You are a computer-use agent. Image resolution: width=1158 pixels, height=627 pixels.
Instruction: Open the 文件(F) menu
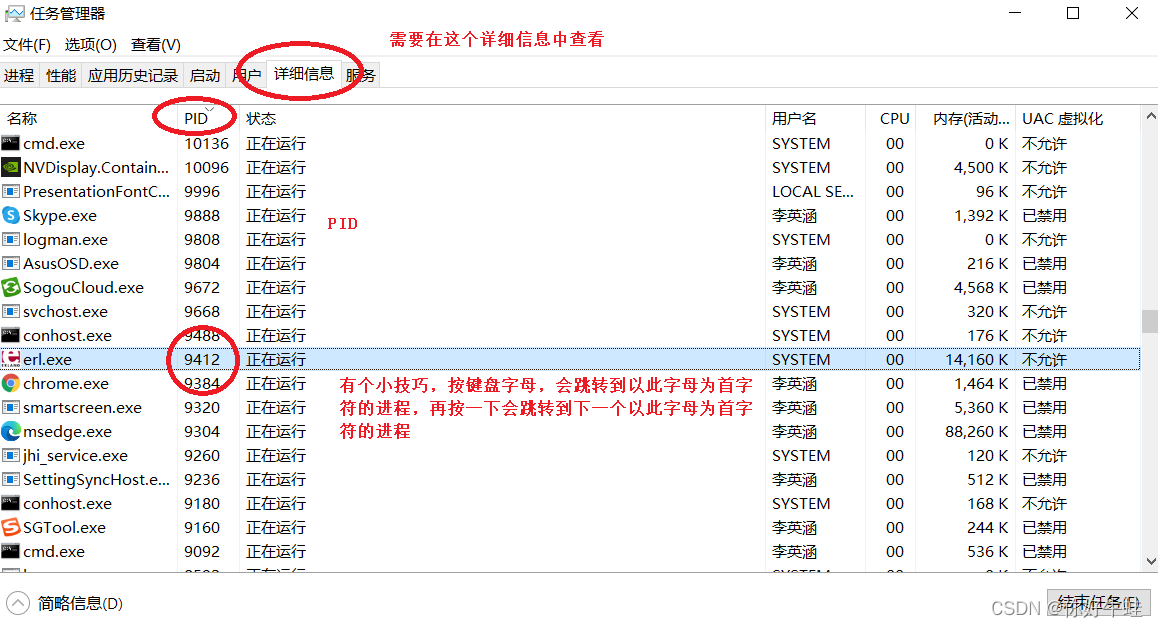tap(27, 45)
